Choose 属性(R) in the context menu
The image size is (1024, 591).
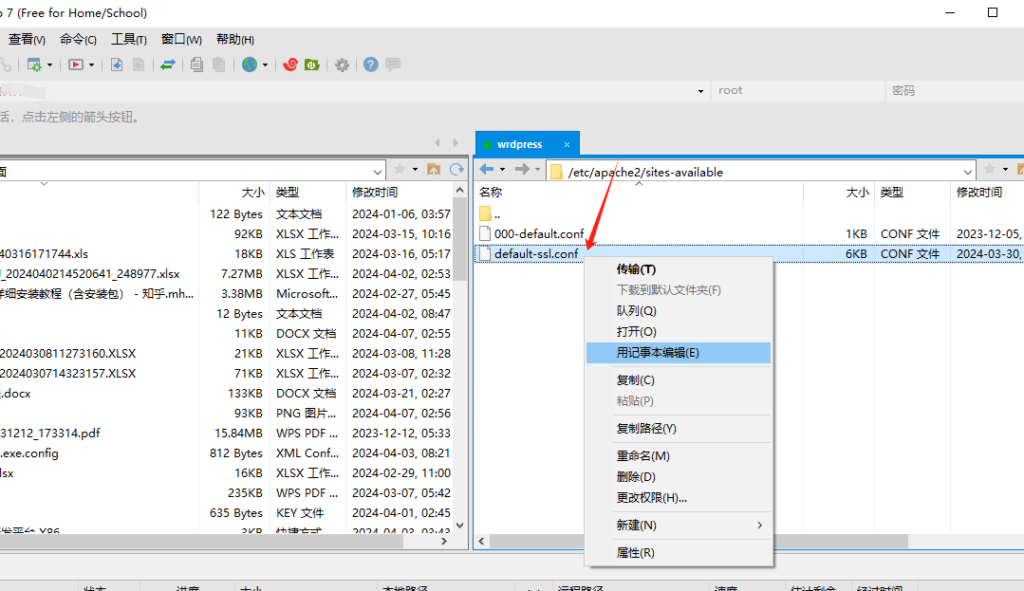pos(679,552)
